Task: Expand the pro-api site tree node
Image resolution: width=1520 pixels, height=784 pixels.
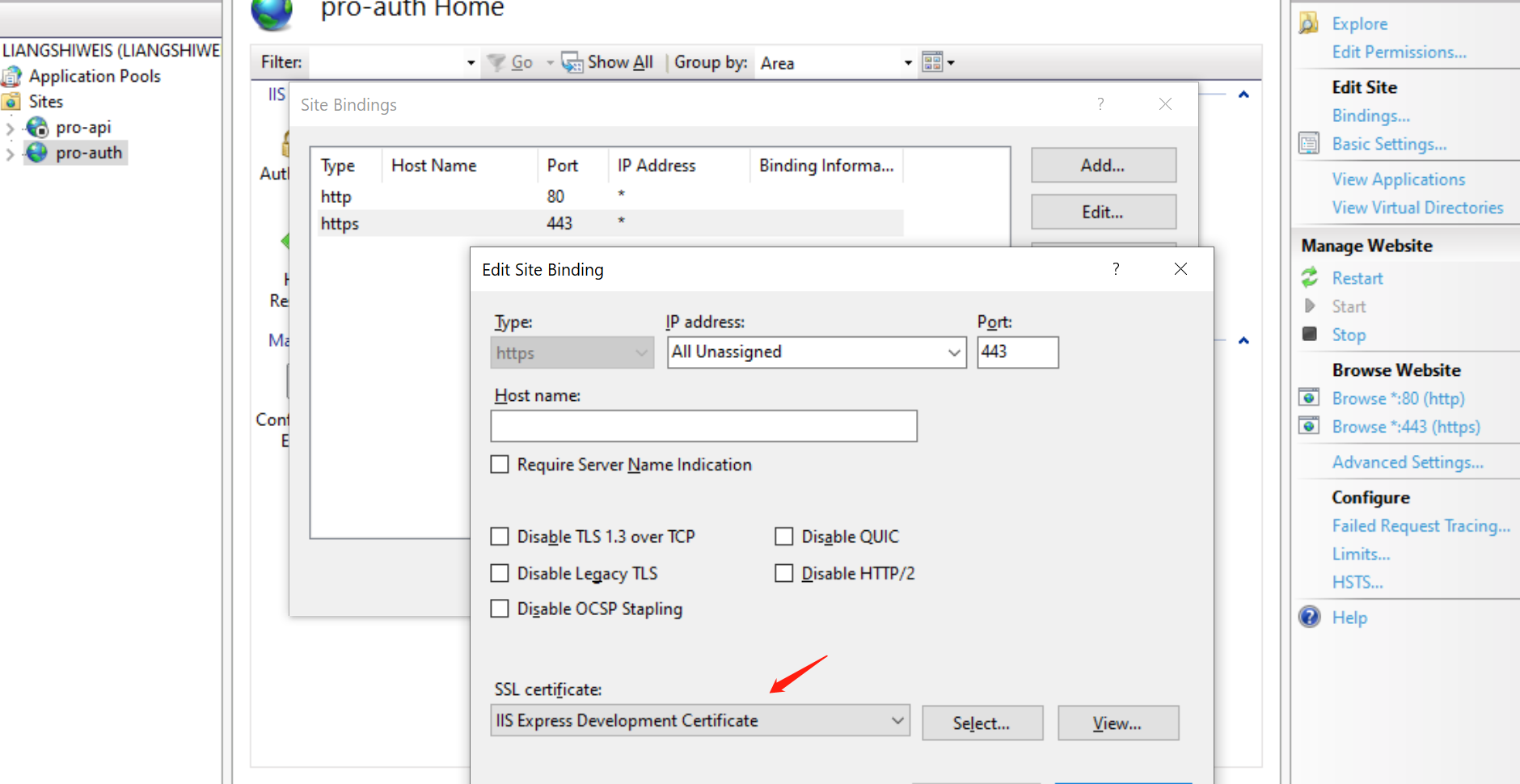Action: coord(11,128)
